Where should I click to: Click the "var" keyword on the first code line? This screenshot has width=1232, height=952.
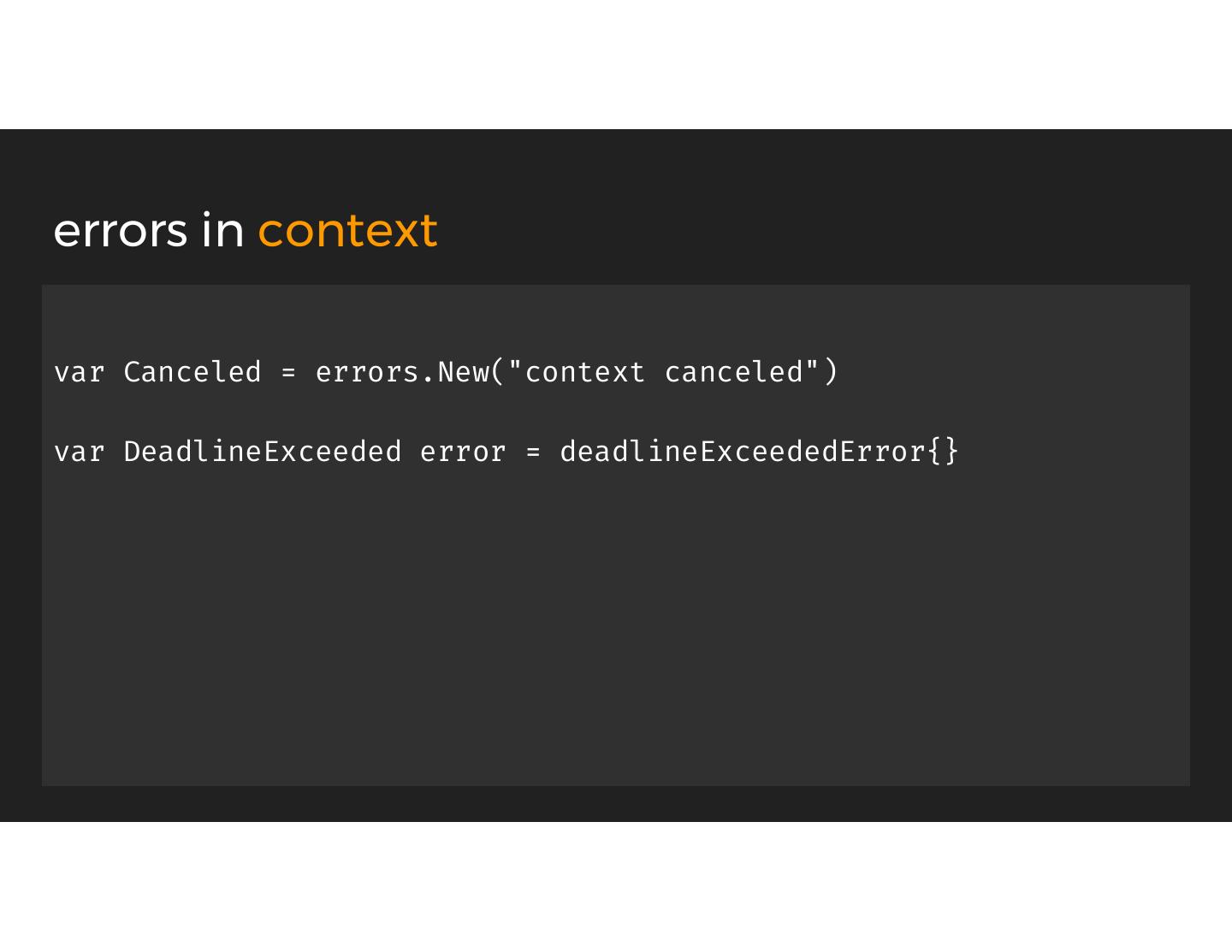coord(79,372)
